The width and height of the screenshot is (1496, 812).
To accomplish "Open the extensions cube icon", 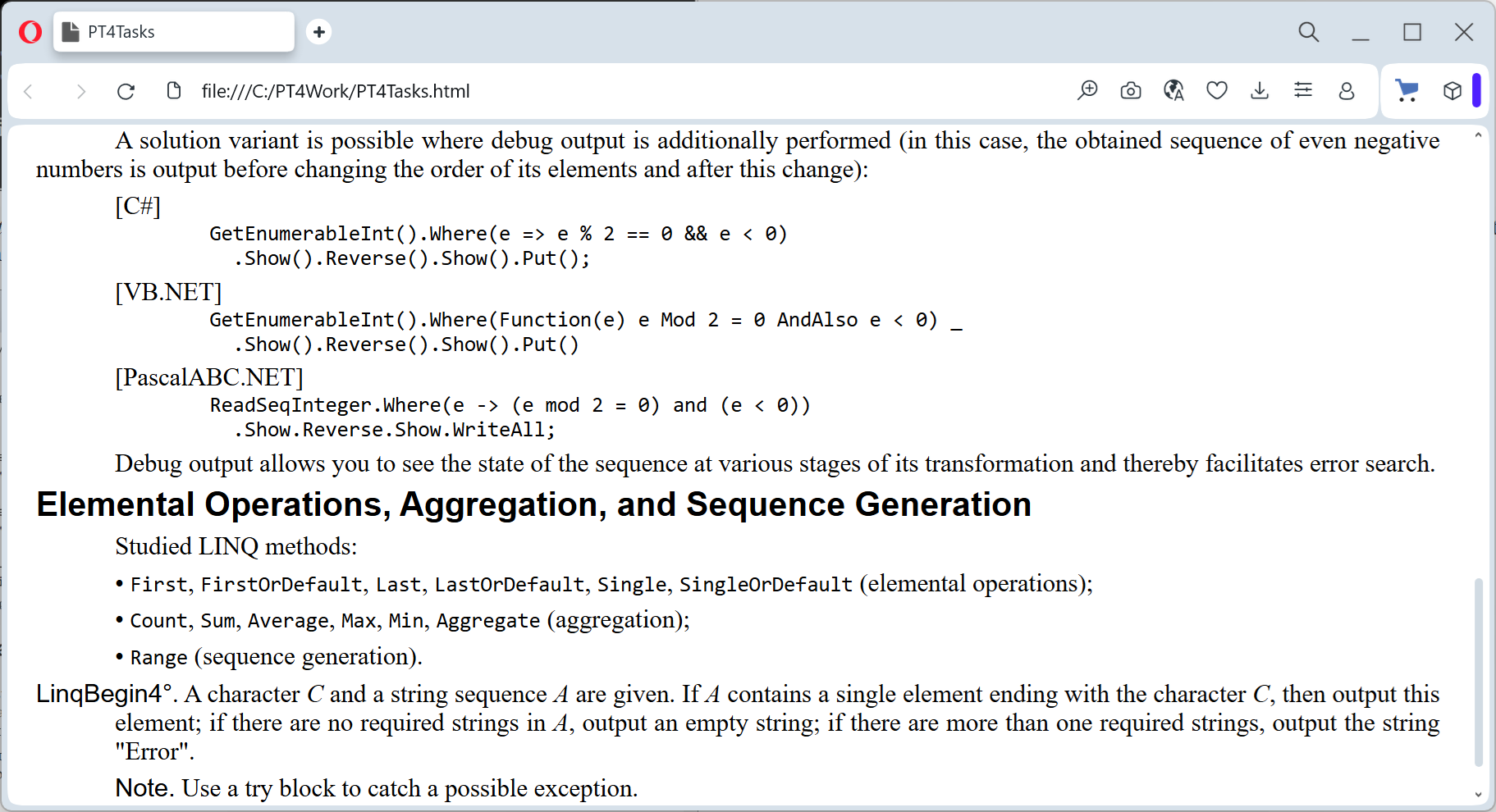I will coord(1452,90).
